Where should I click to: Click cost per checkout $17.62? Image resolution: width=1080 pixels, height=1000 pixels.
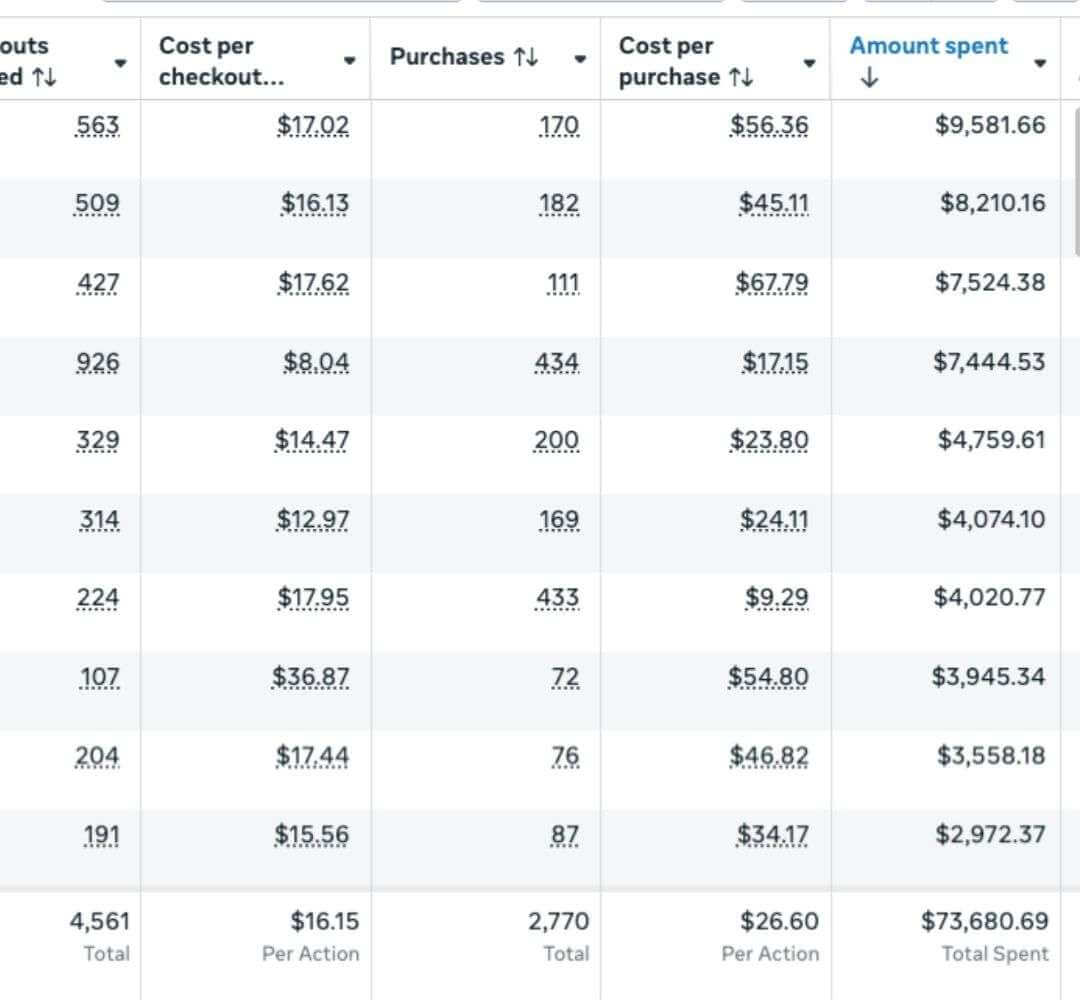click(313, 283)
